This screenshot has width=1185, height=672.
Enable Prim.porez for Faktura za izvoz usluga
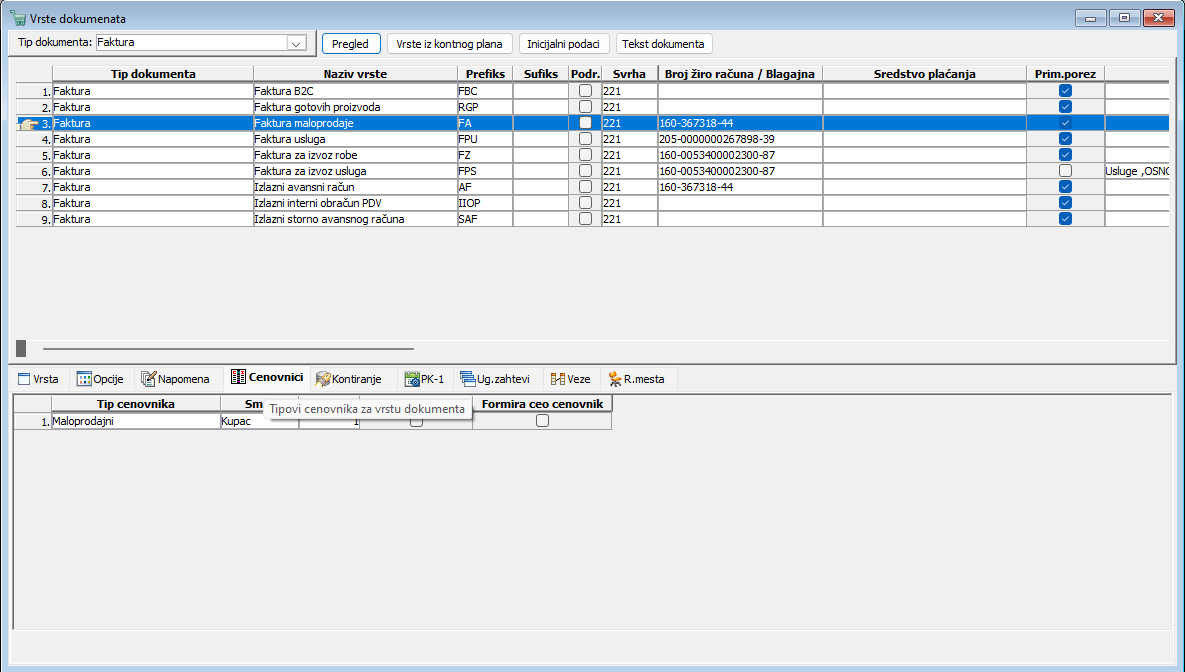1066,171
